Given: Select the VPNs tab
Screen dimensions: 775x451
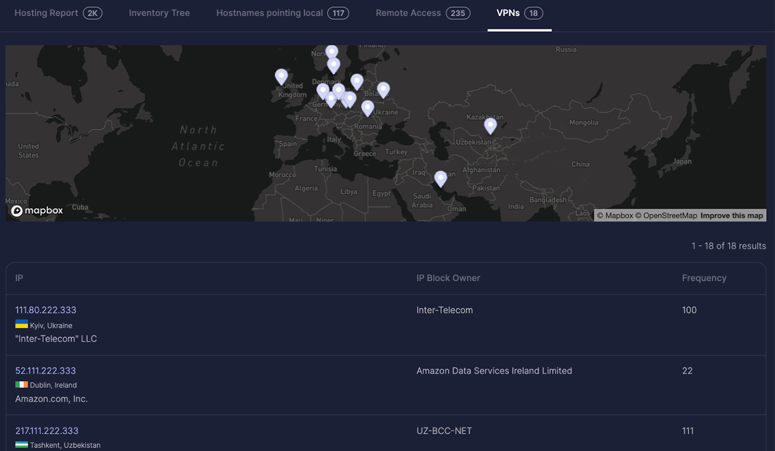Looking at the screenshot, I should [519, 13].
